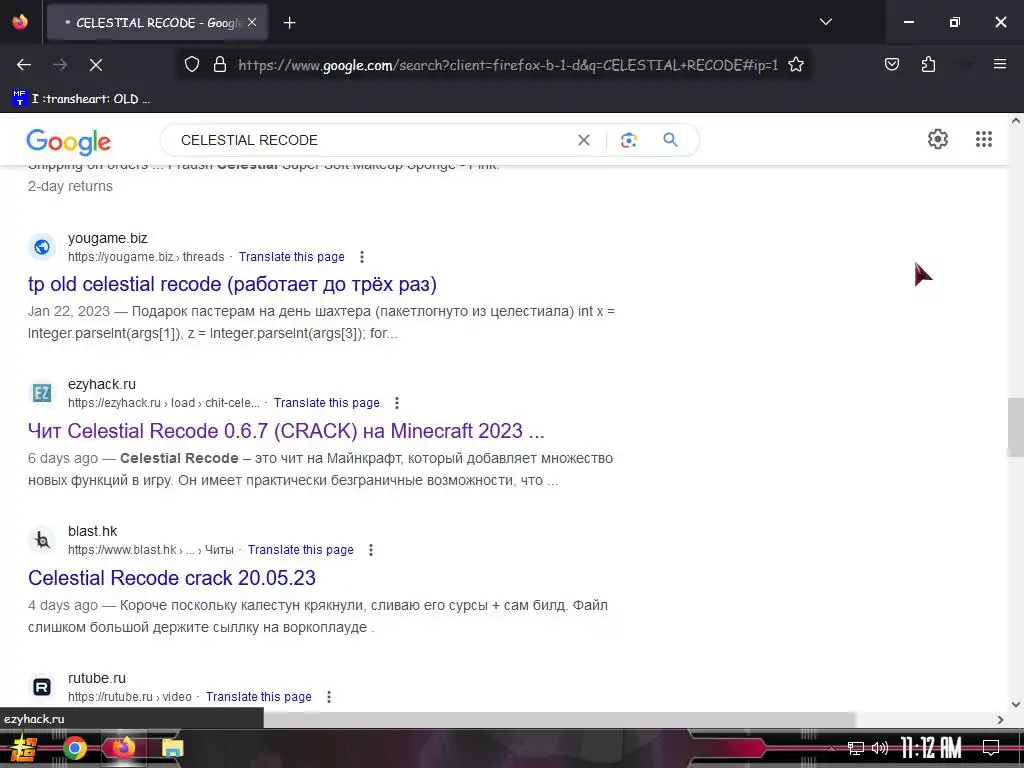The image size is (1024, 768).
Task: Click the horizontal scrollbar right arrow
Action: [x=1000, y=720]
